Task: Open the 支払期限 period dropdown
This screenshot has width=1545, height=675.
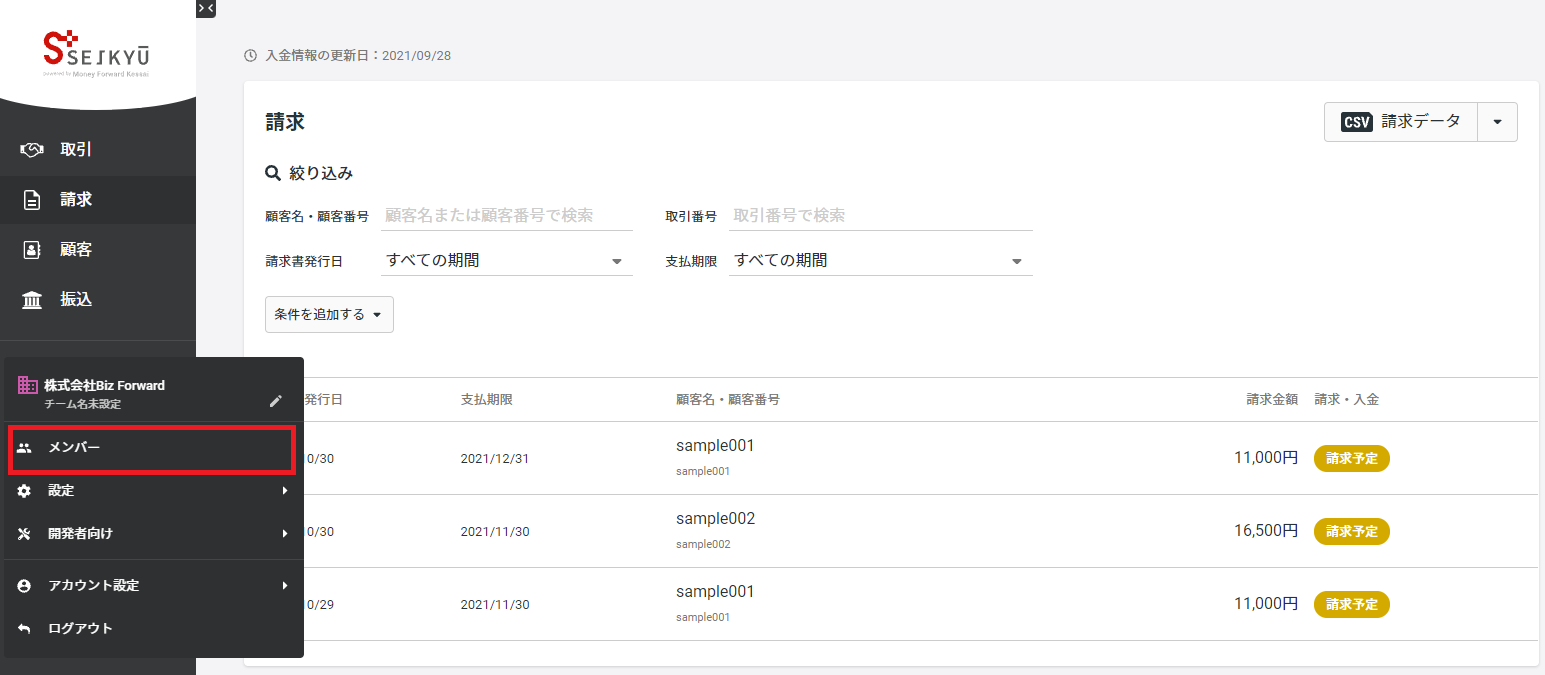Action: click(x=880, y=261)
